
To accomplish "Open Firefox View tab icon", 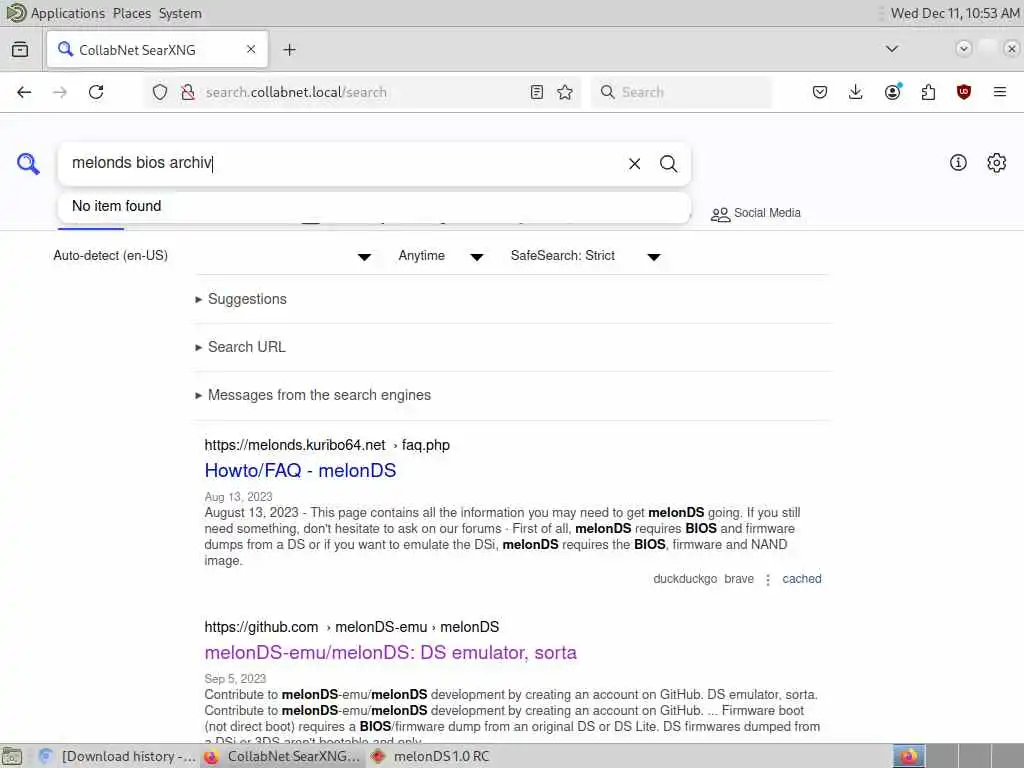I will click(x=20, y=50).
